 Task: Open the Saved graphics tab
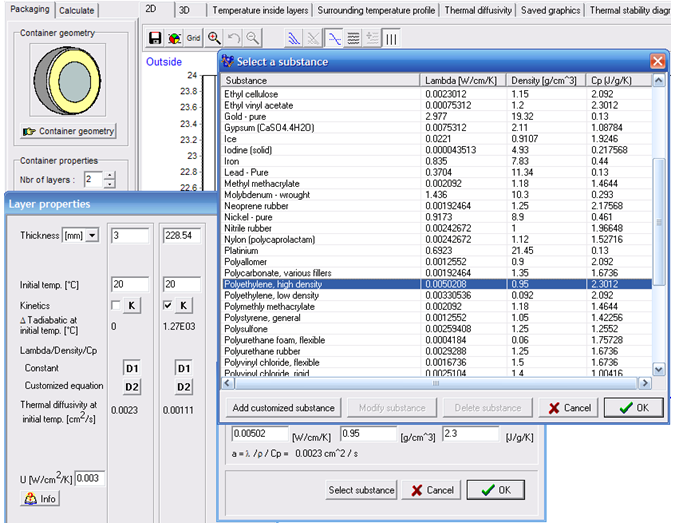click(550, 10)
